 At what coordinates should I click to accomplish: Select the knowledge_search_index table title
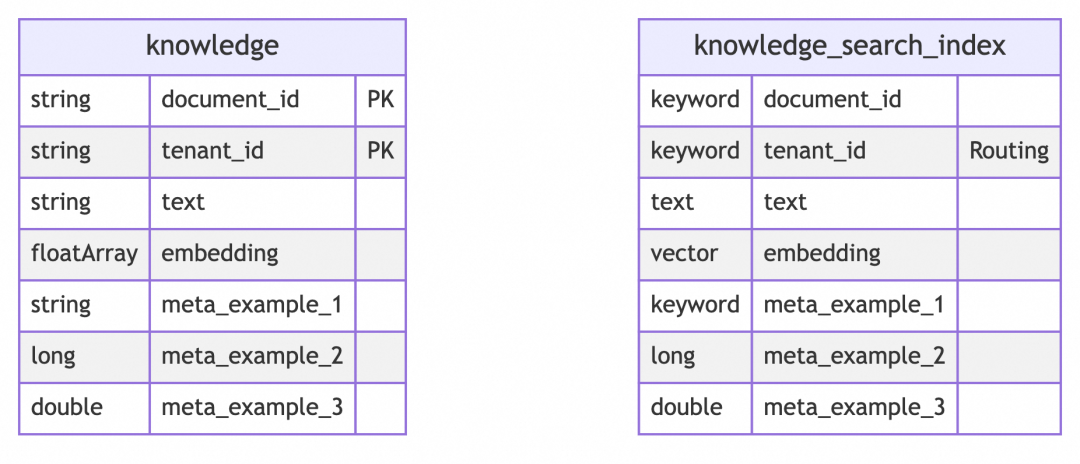(x=849, y=46)
